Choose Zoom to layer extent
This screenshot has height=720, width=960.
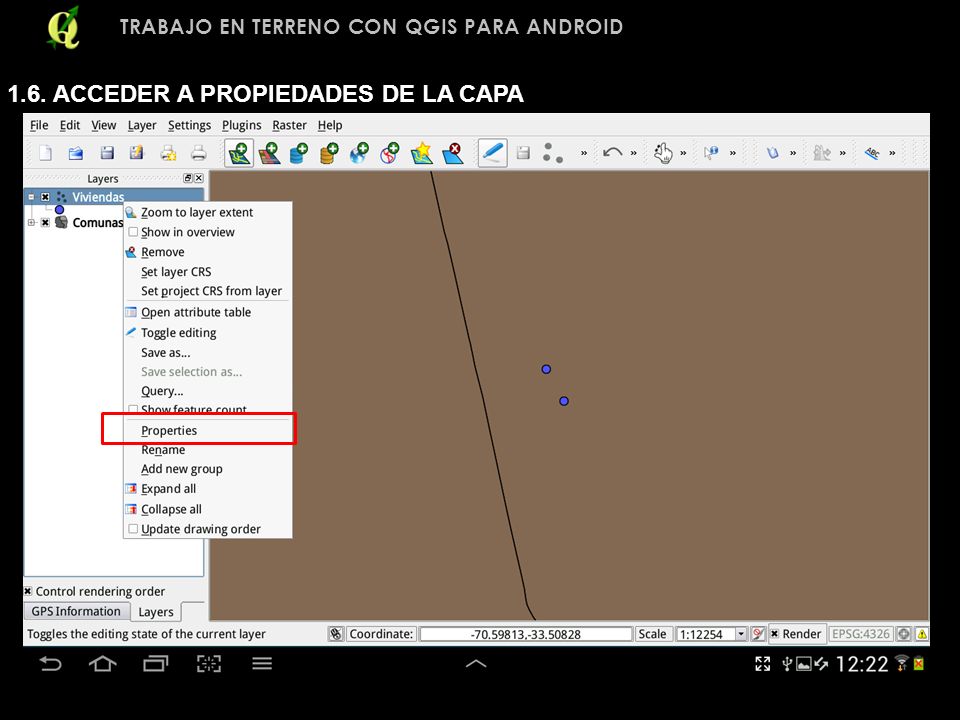click(208, 212)
